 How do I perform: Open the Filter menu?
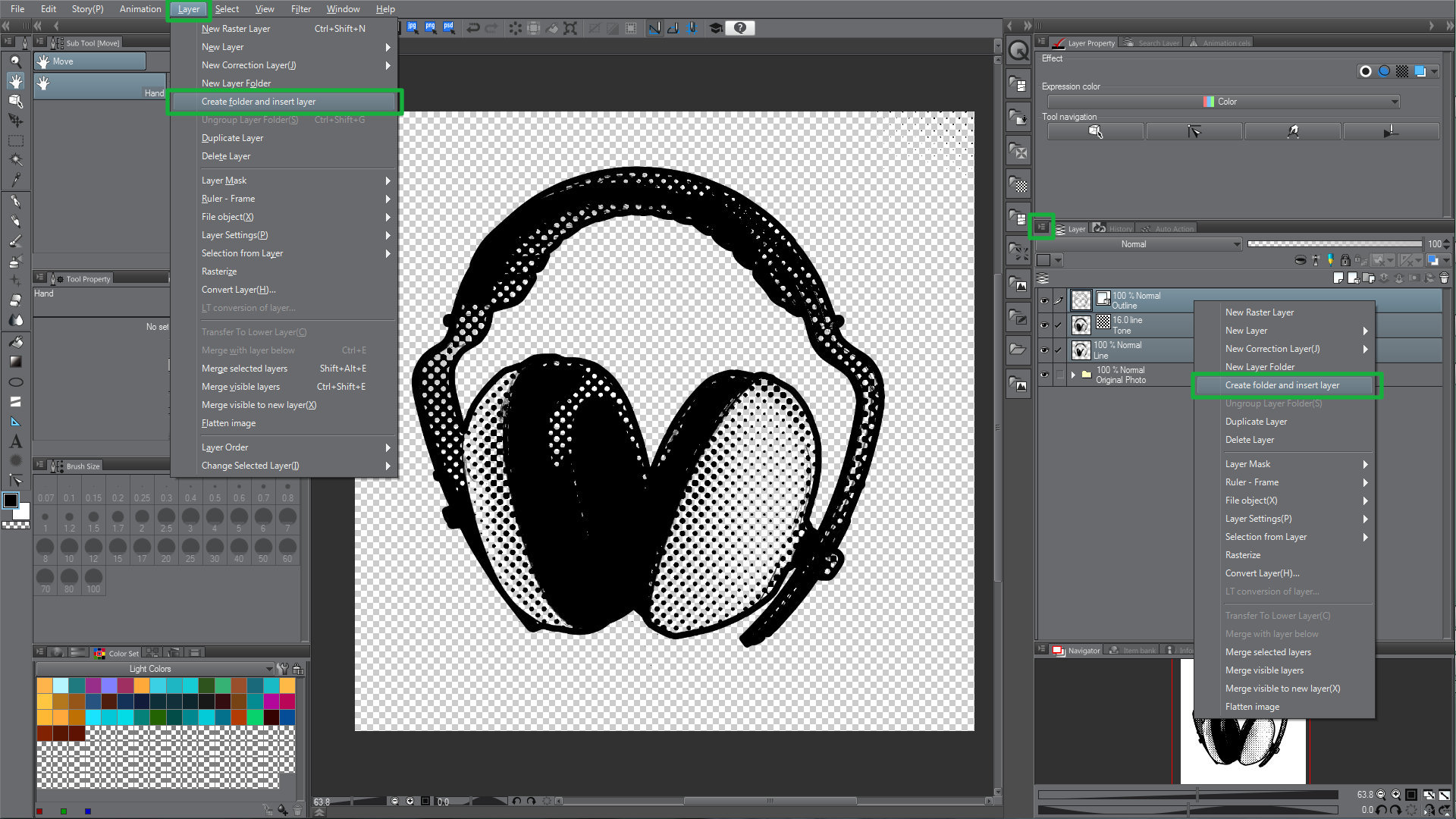point(300,9)
